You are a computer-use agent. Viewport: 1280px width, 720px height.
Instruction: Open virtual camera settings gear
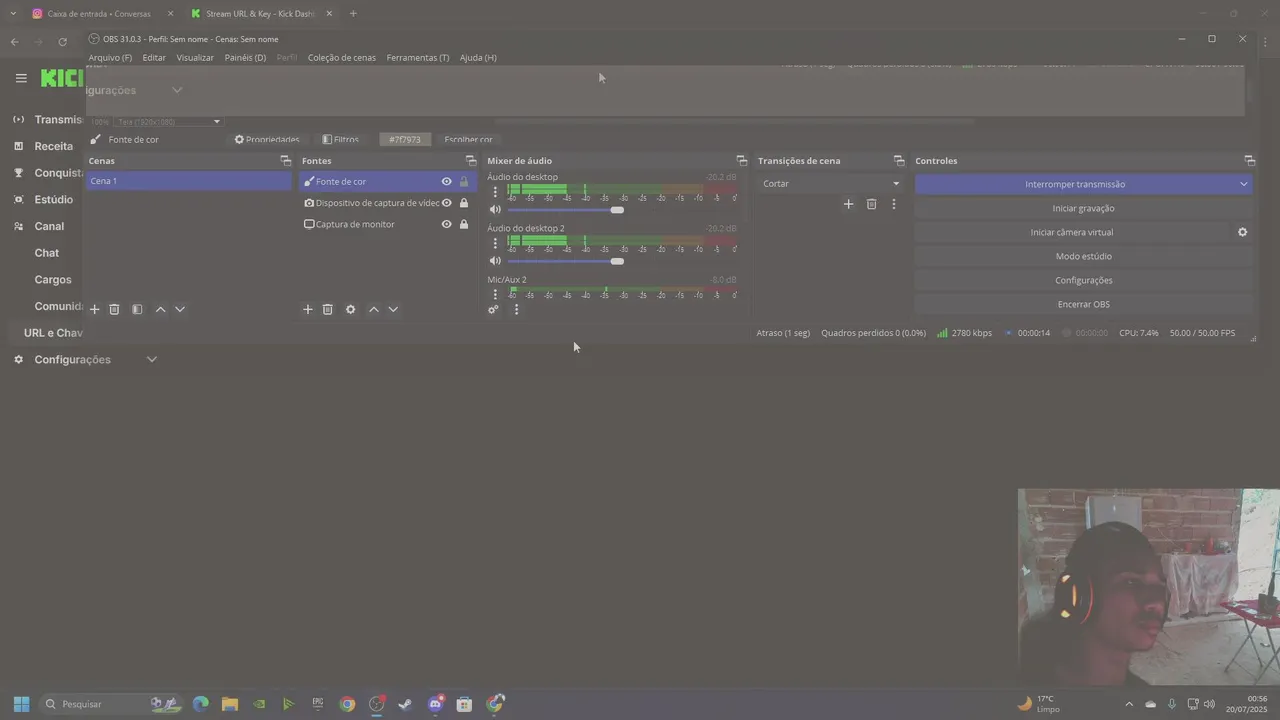pyautogui.click(x=1243, y=232)
